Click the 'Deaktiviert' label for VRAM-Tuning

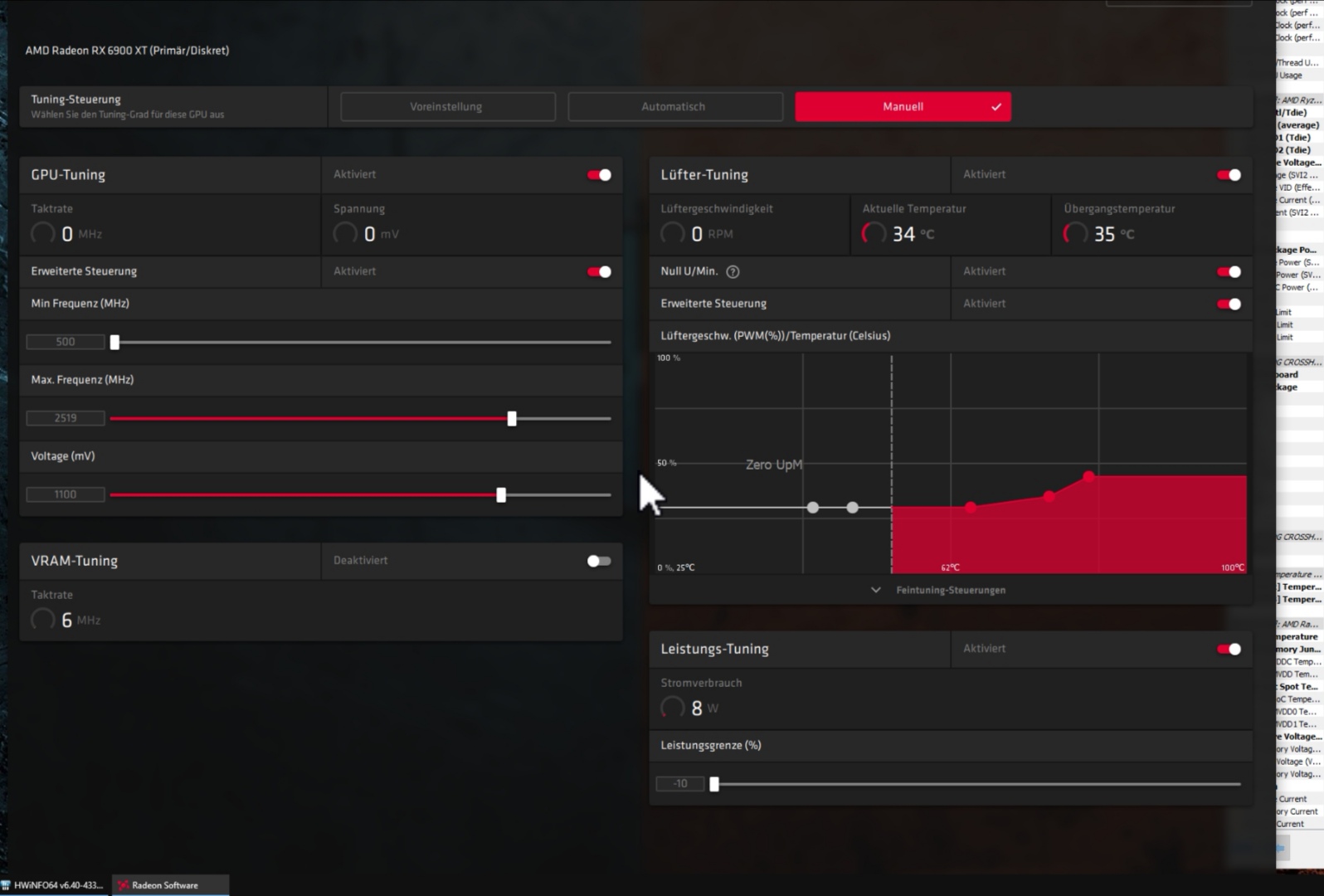point(360,560)
